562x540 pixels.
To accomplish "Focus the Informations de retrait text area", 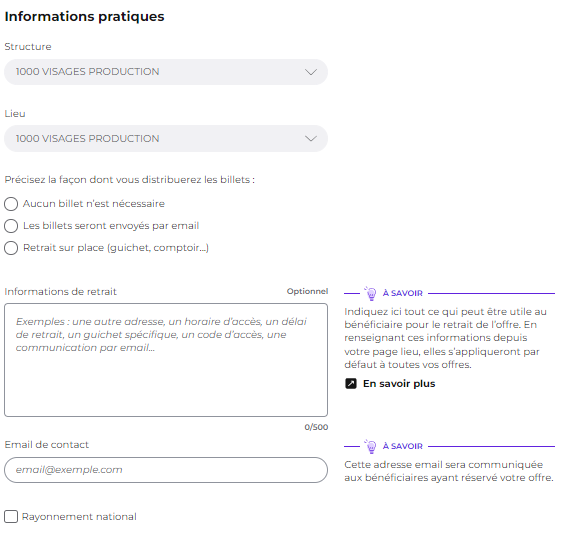I will coord(166,360).
